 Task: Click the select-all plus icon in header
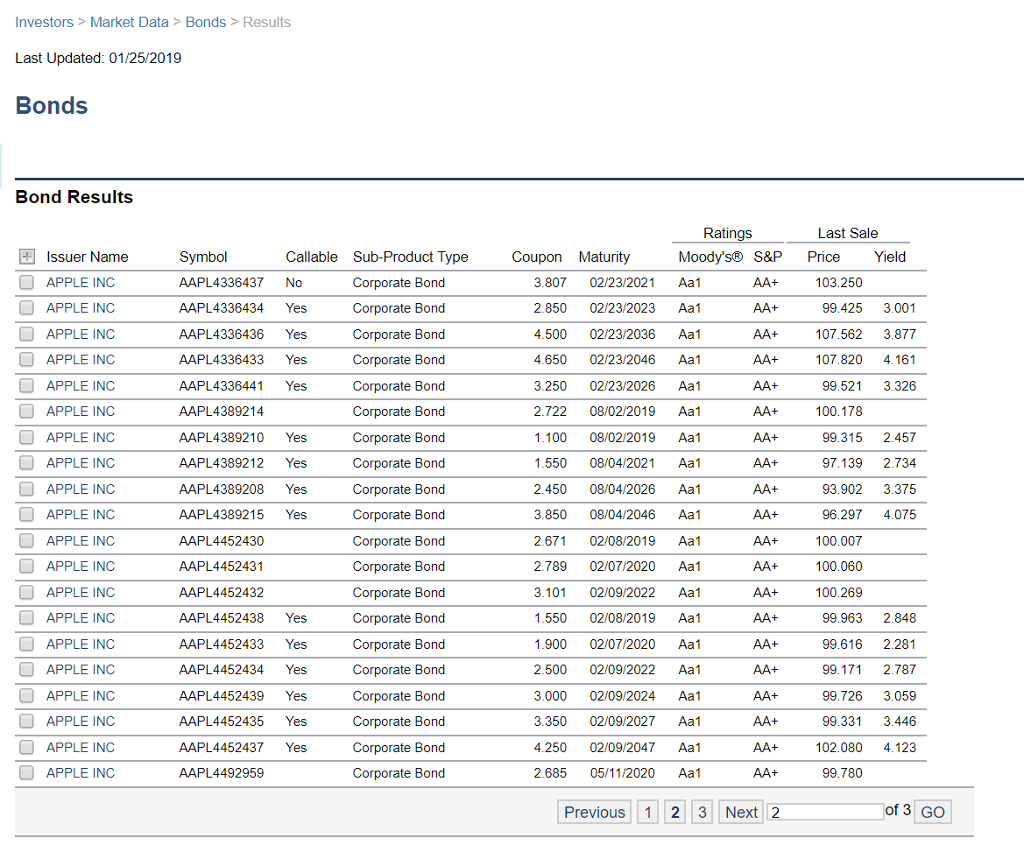(x=27, y=257)
